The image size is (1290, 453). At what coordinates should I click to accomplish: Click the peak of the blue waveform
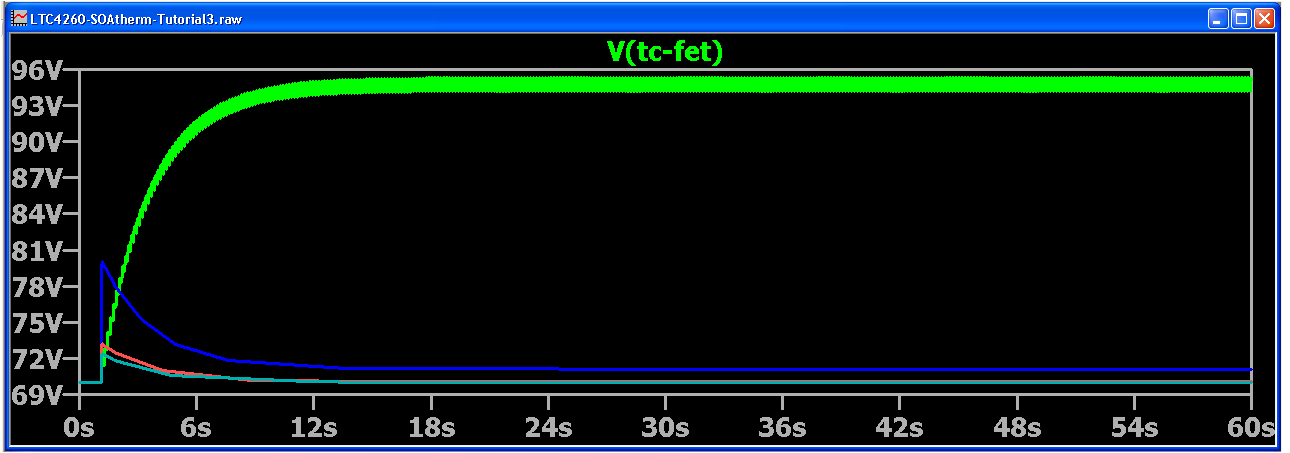pos(102,263)
